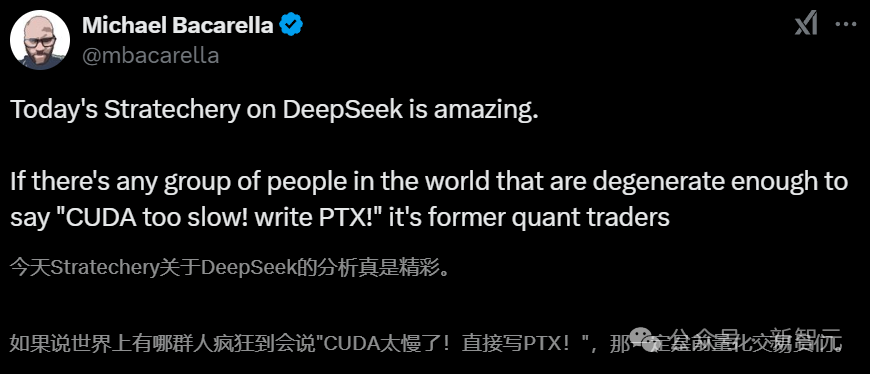Open the Grok explain-post icon
This screenshot has height=374, width=870.
[806, 25]
